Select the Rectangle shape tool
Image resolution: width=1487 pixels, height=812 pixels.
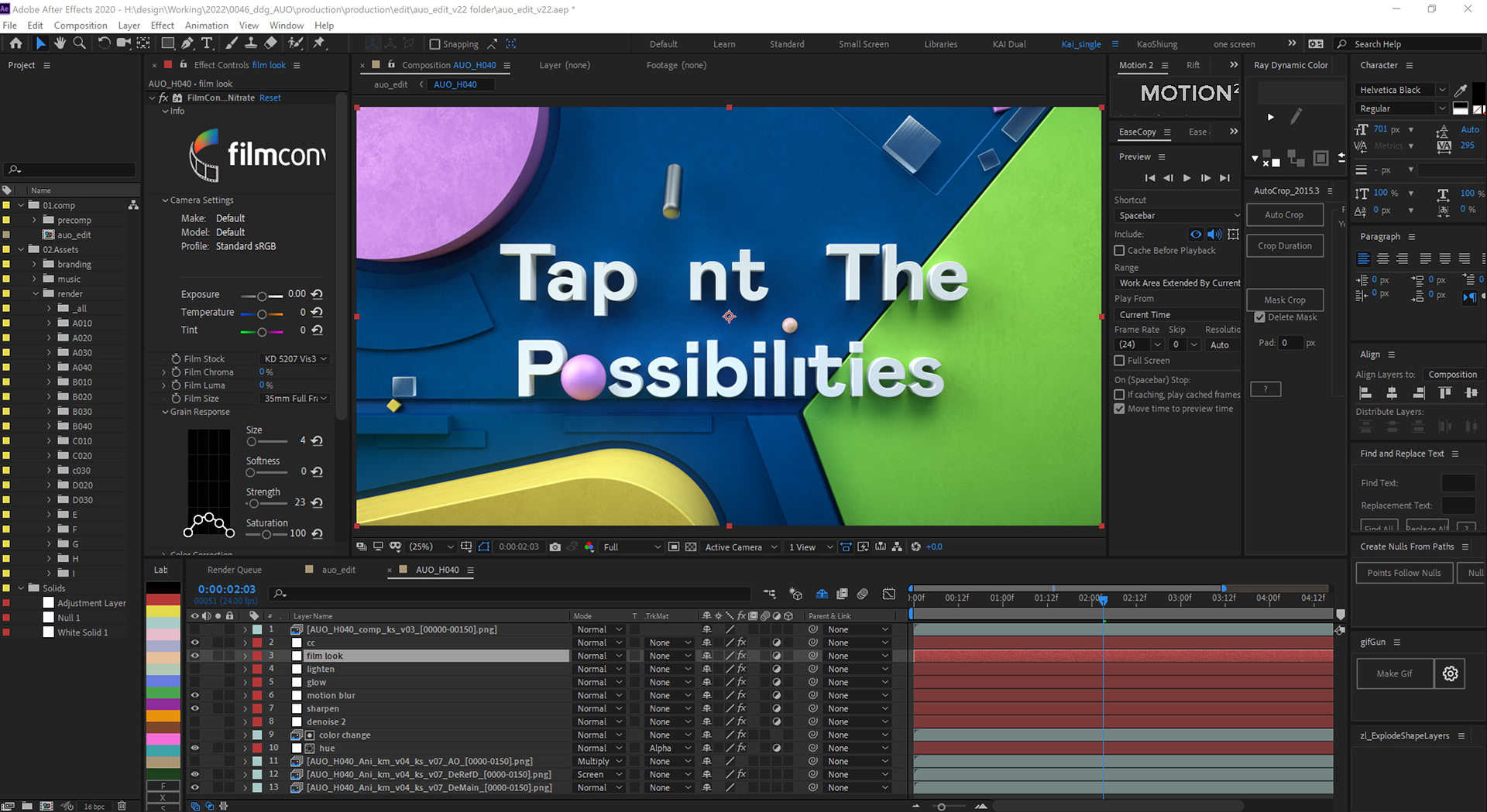pyautogui.click(x=167, y=43)
